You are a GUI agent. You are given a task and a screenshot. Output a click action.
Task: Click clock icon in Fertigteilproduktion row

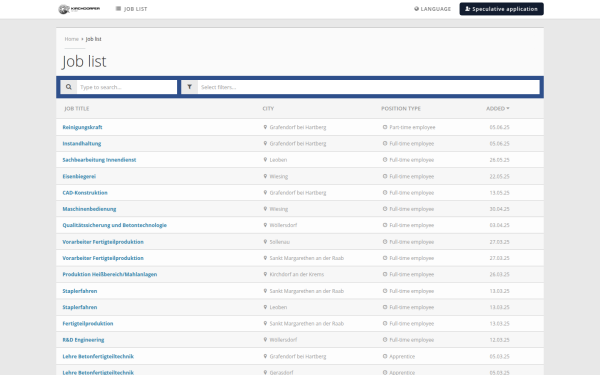385,323
